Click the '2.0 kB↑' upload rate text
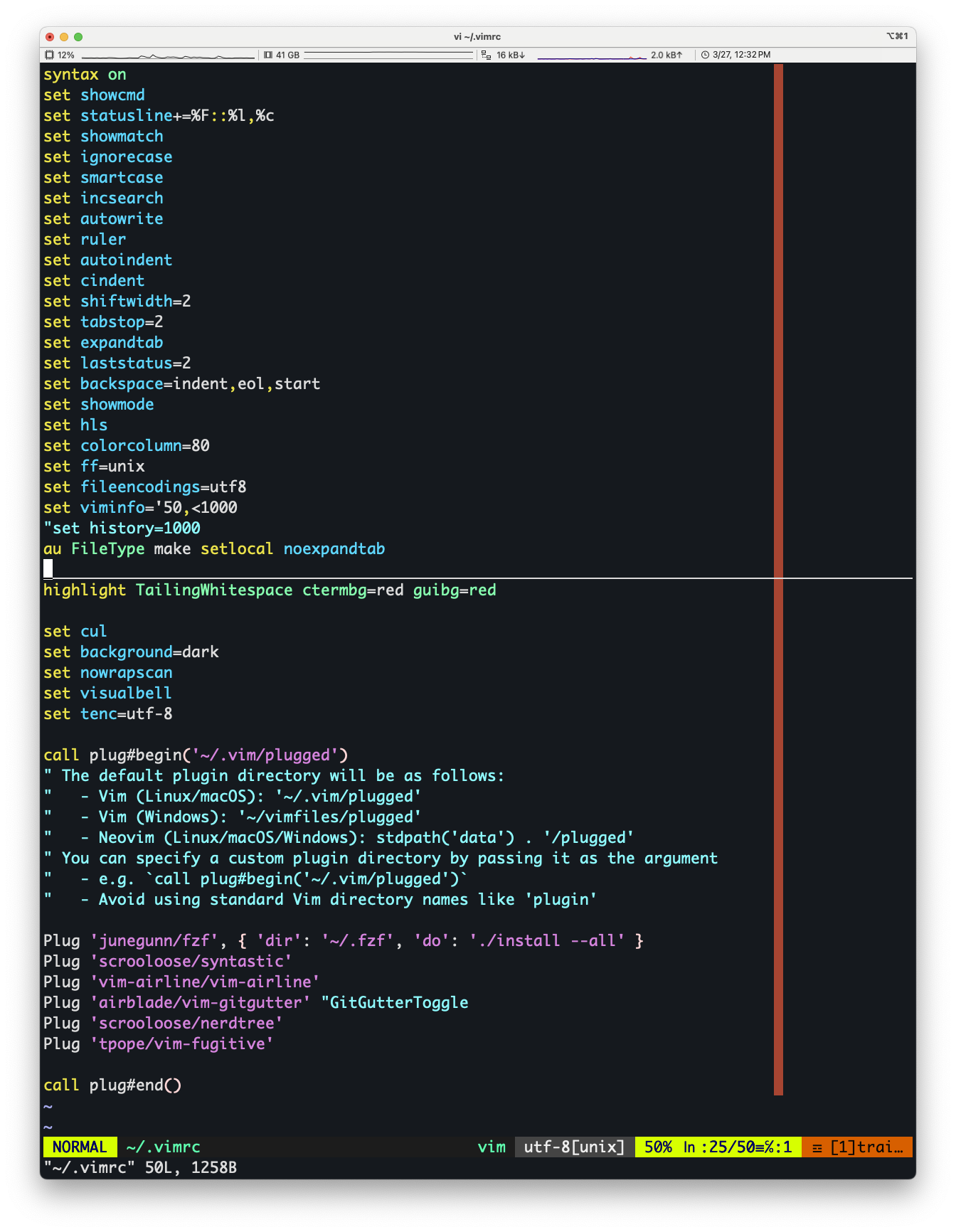The image size is (956, 1232). 666,55
